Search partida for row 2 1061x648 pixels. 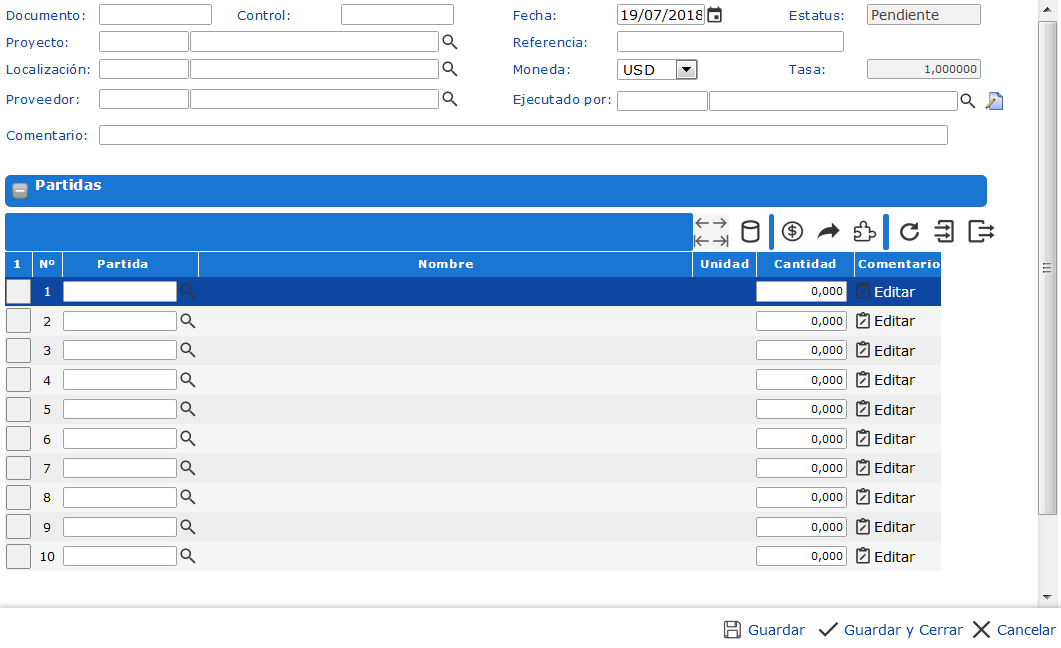[187, 321]
